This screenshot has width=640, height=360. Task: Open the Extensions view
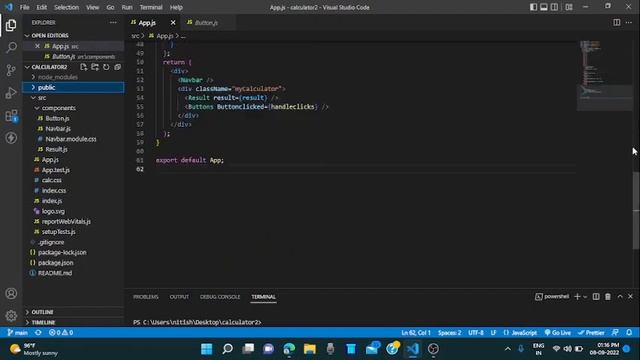click(x=11, y=116)
